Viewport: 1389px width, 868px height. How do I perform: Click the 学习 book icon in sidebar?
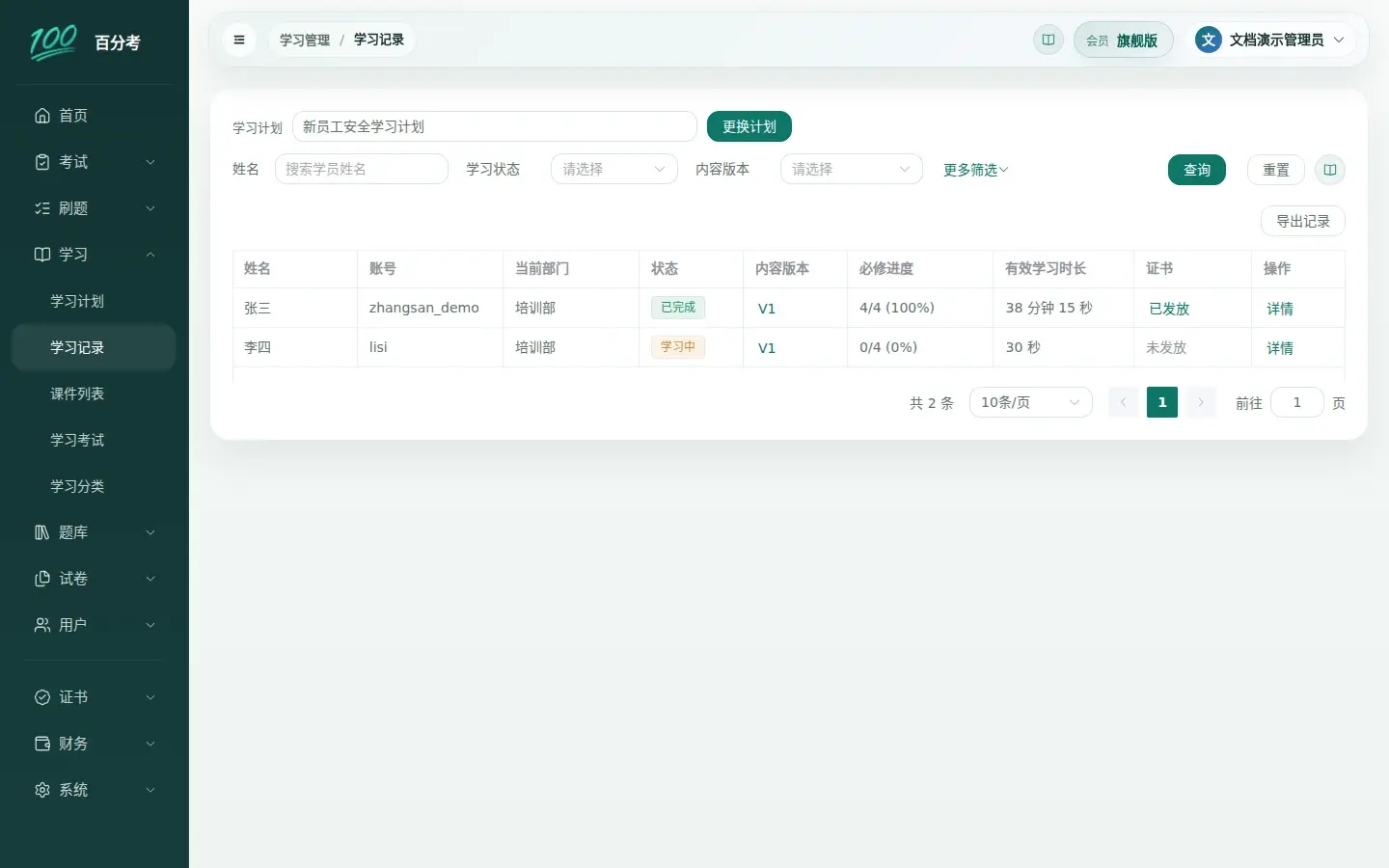(x=42, y=255)
